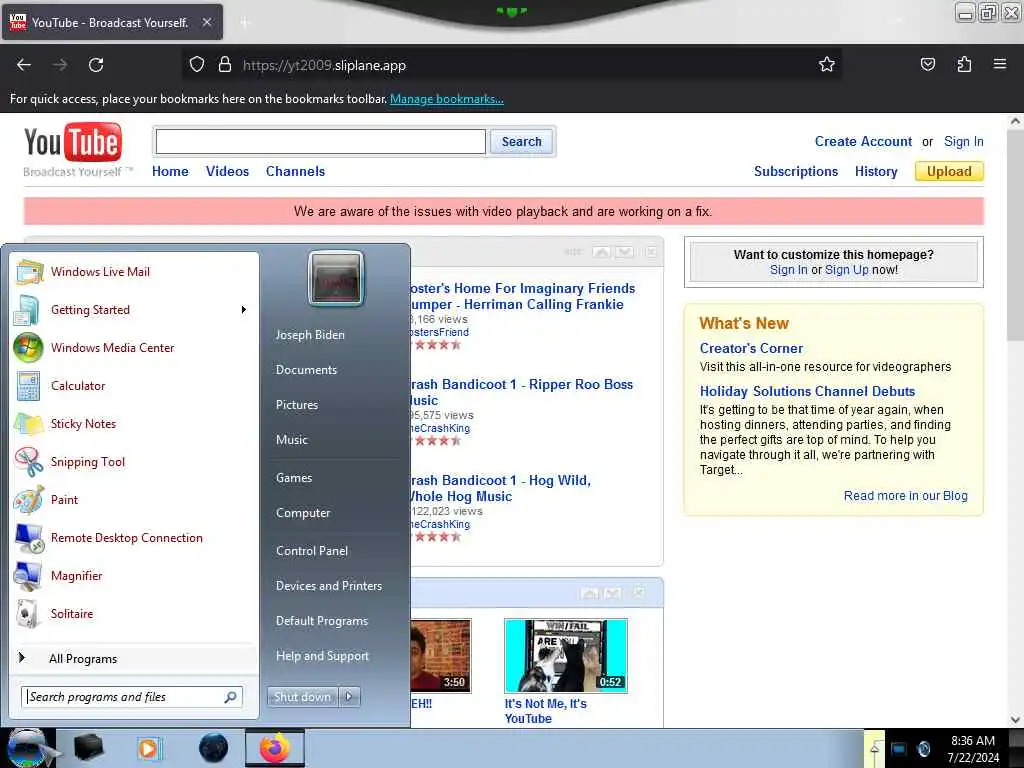Move featured module down arrow
The width and height of the screenshot is (1024, 768).
pos(624,252)
